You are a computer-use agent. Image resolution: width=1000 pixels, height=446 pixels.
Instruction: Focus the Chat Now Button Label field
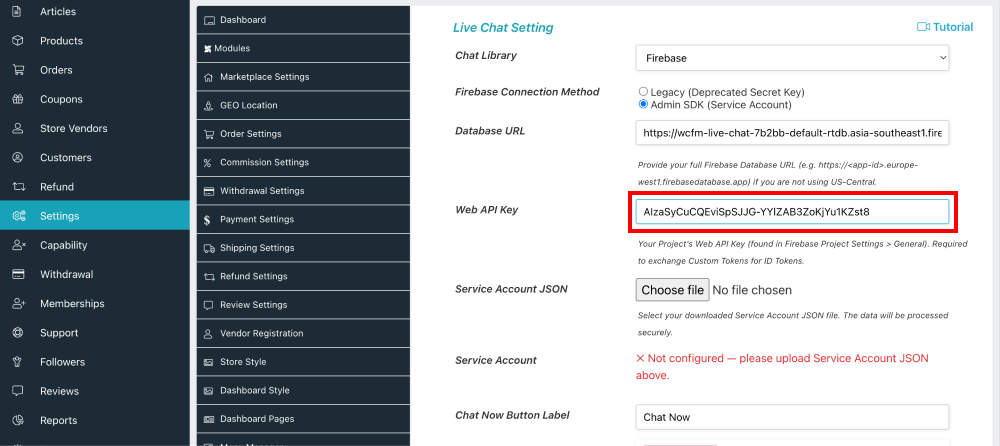point(792,417)
